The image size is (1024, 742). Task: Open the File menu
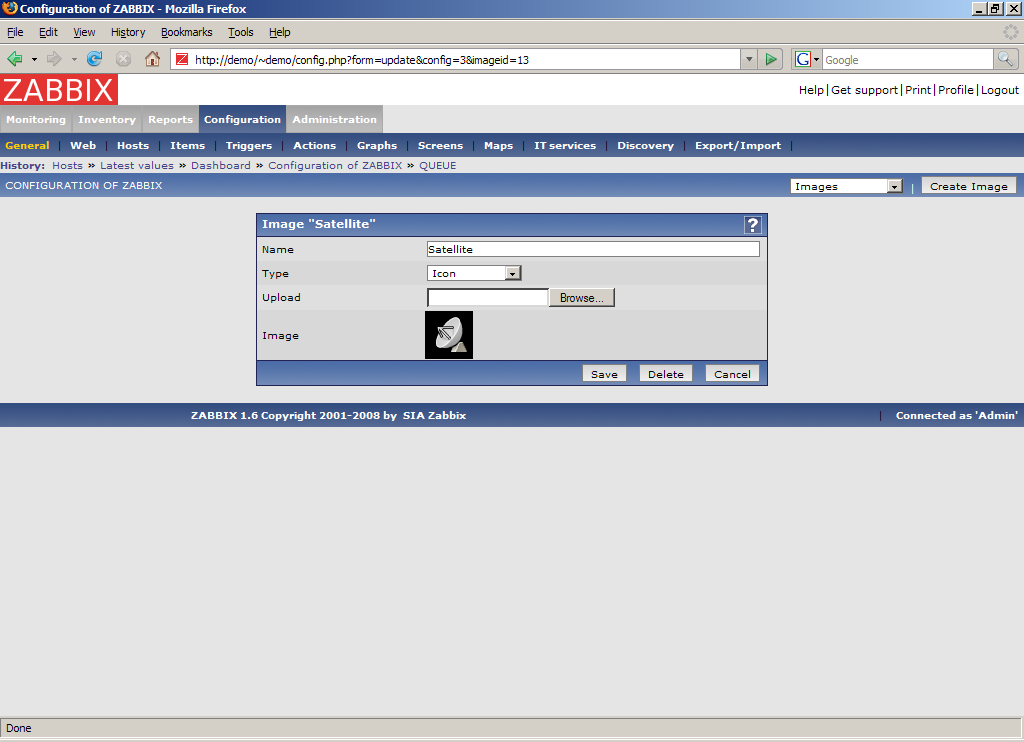(x=15, y=32)
